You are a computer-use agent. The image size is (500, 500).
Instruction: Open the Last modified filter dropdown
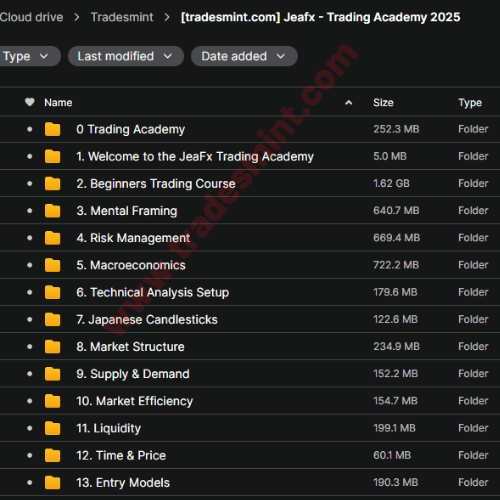126,56
